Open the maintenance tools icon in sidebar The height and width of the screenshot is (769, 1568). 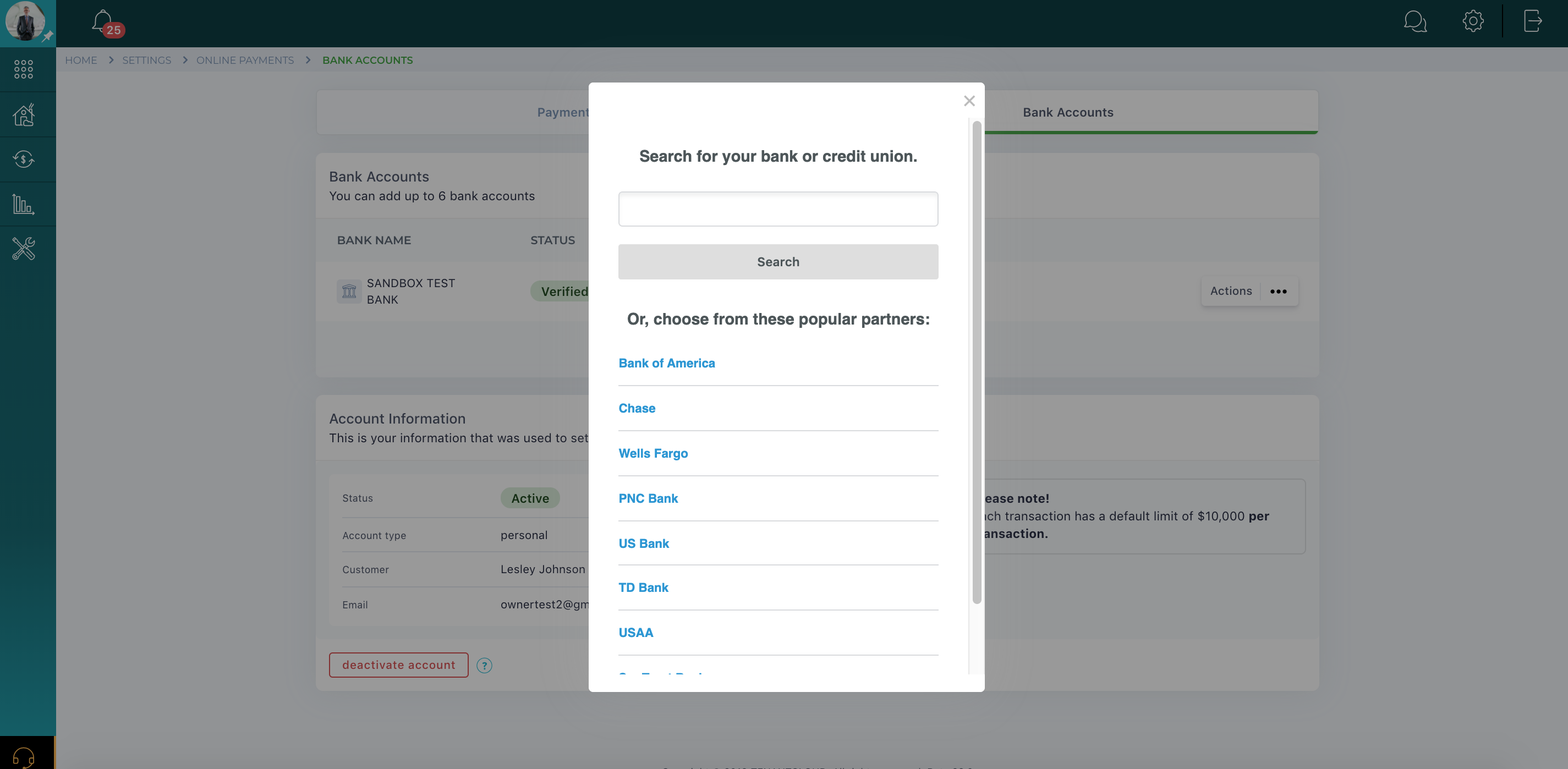click(24, 248)
